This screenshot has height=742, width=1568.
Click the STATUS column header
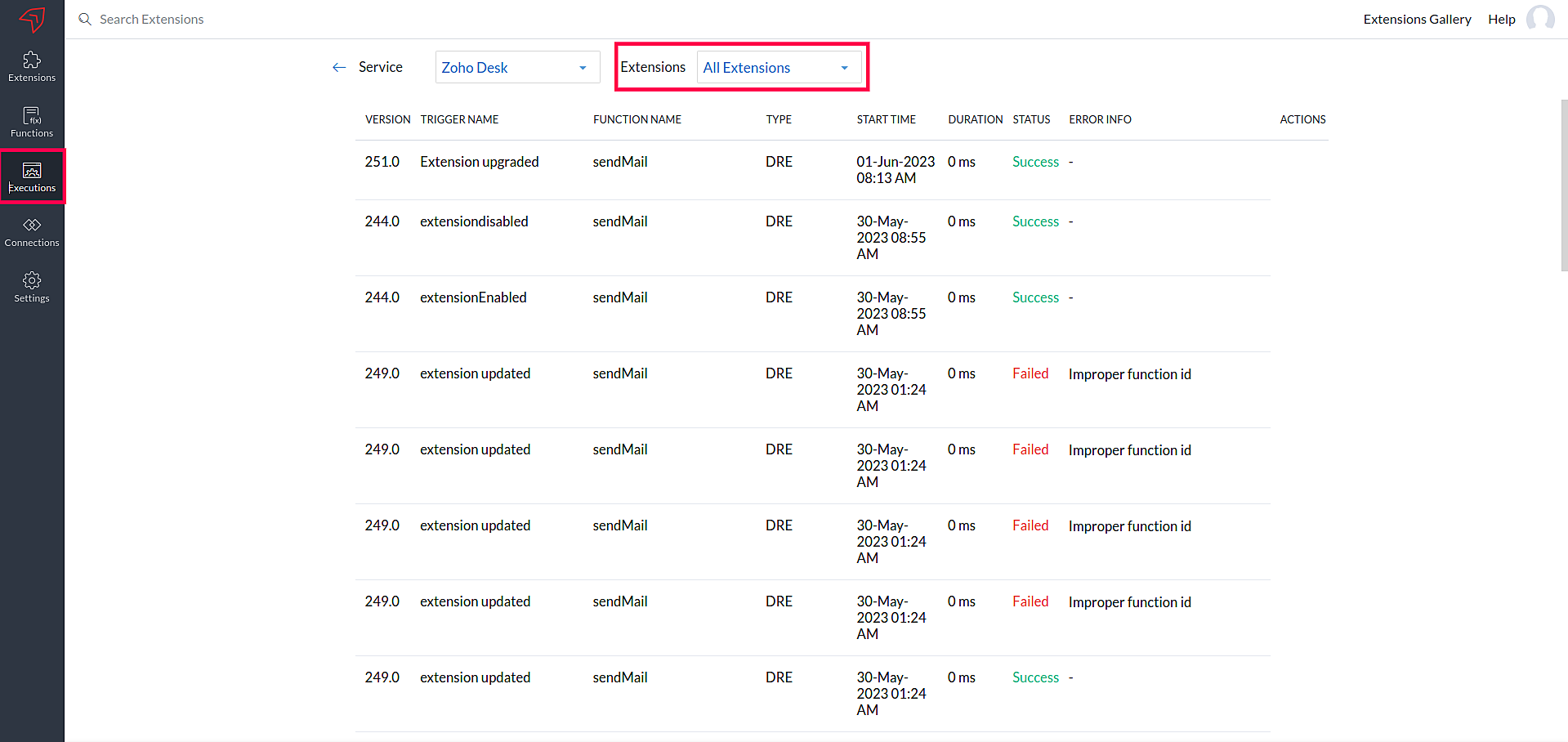click(1031, 119)
